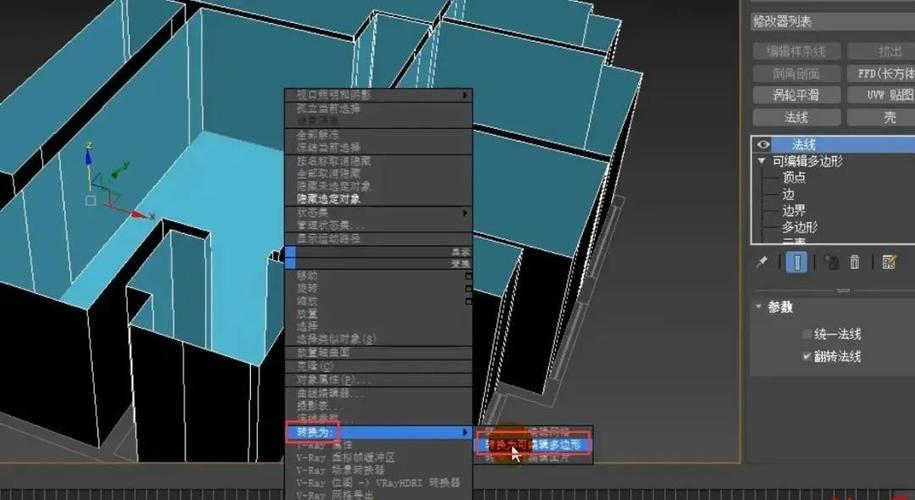Click the red X axis gizmo arrow

pyautogui.click(x=139, y=215)
